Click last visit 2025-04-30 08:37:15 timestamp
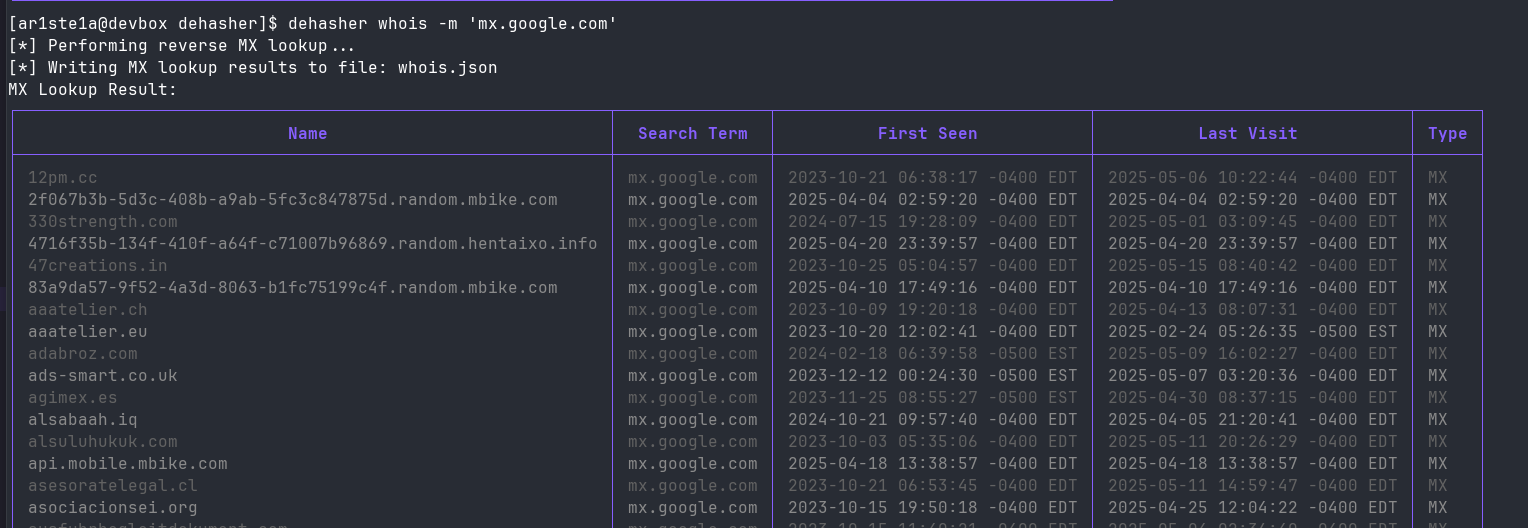This screenshot has height=528, width=1528. click(1252, 398)
